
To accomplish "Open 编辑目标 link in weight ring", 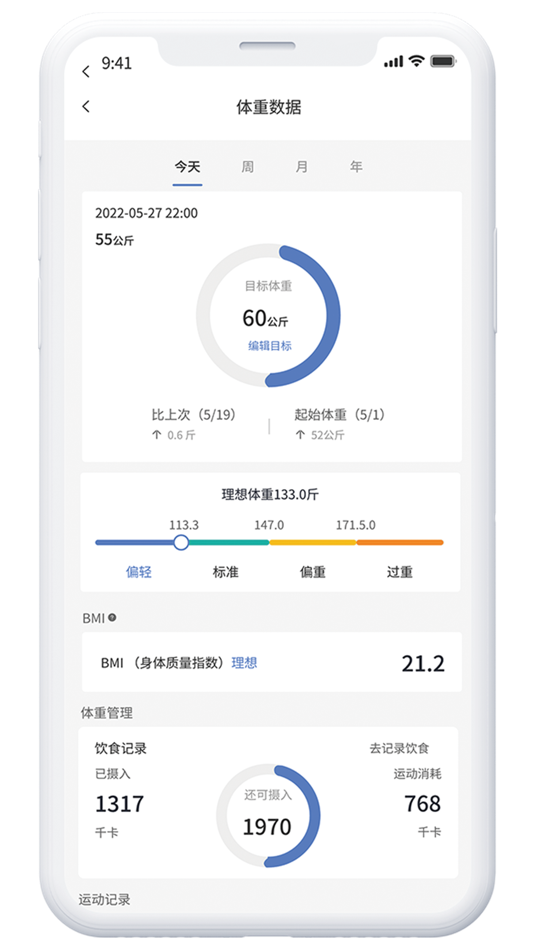I will 270,346.
